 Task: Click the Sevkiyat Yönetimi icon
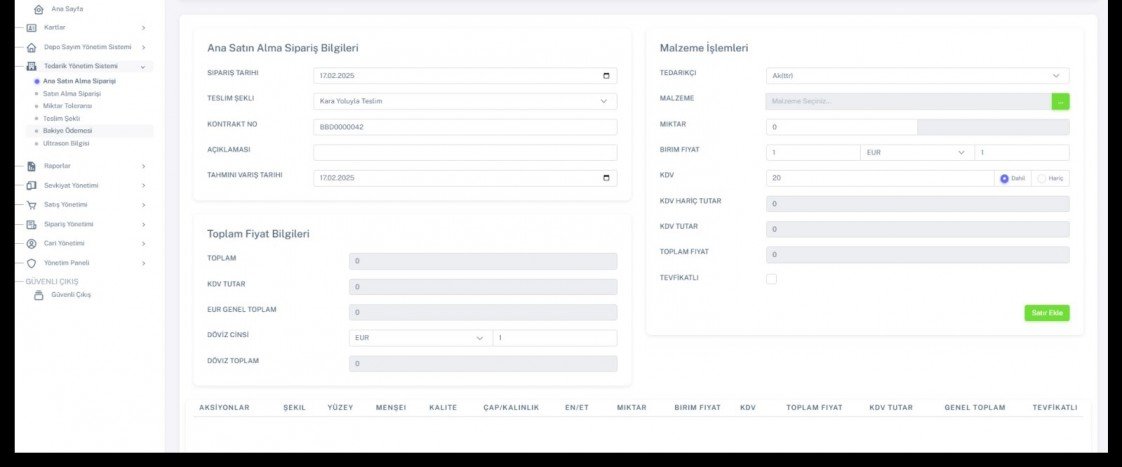click(x=31, y=186)
